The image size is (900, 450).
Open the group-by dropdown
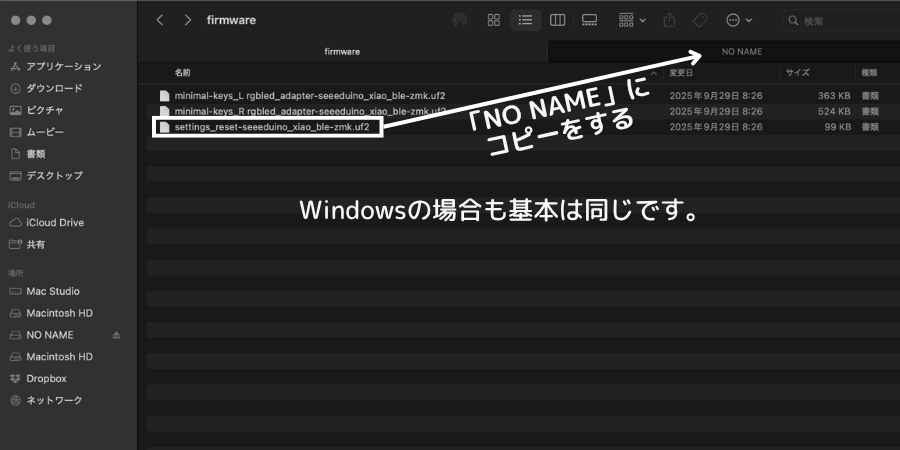tap(632, 20)
